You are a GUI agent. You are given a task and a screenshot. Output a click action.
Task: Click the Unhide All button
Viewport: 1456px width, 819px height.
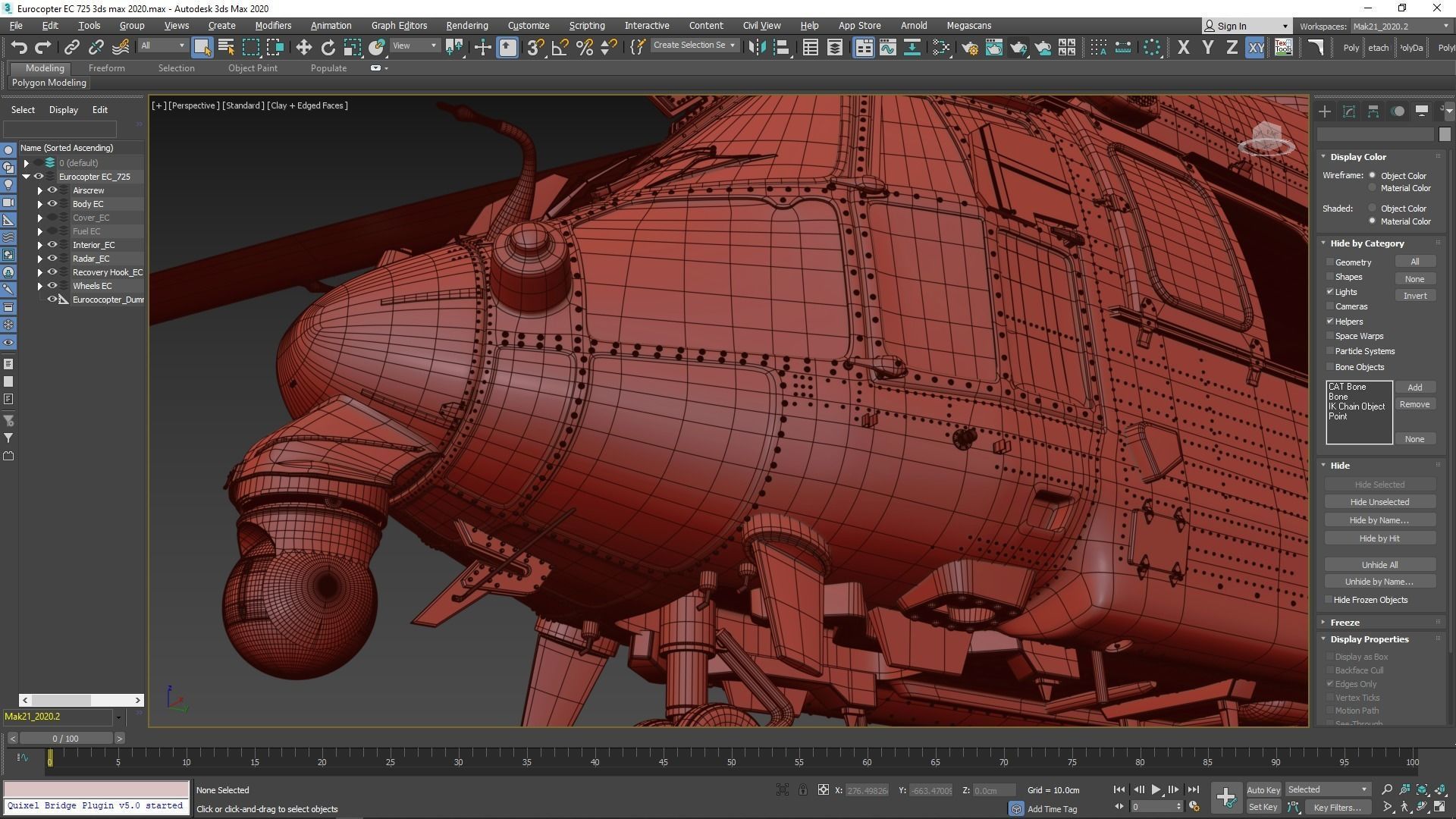(x=1379, y=564)
